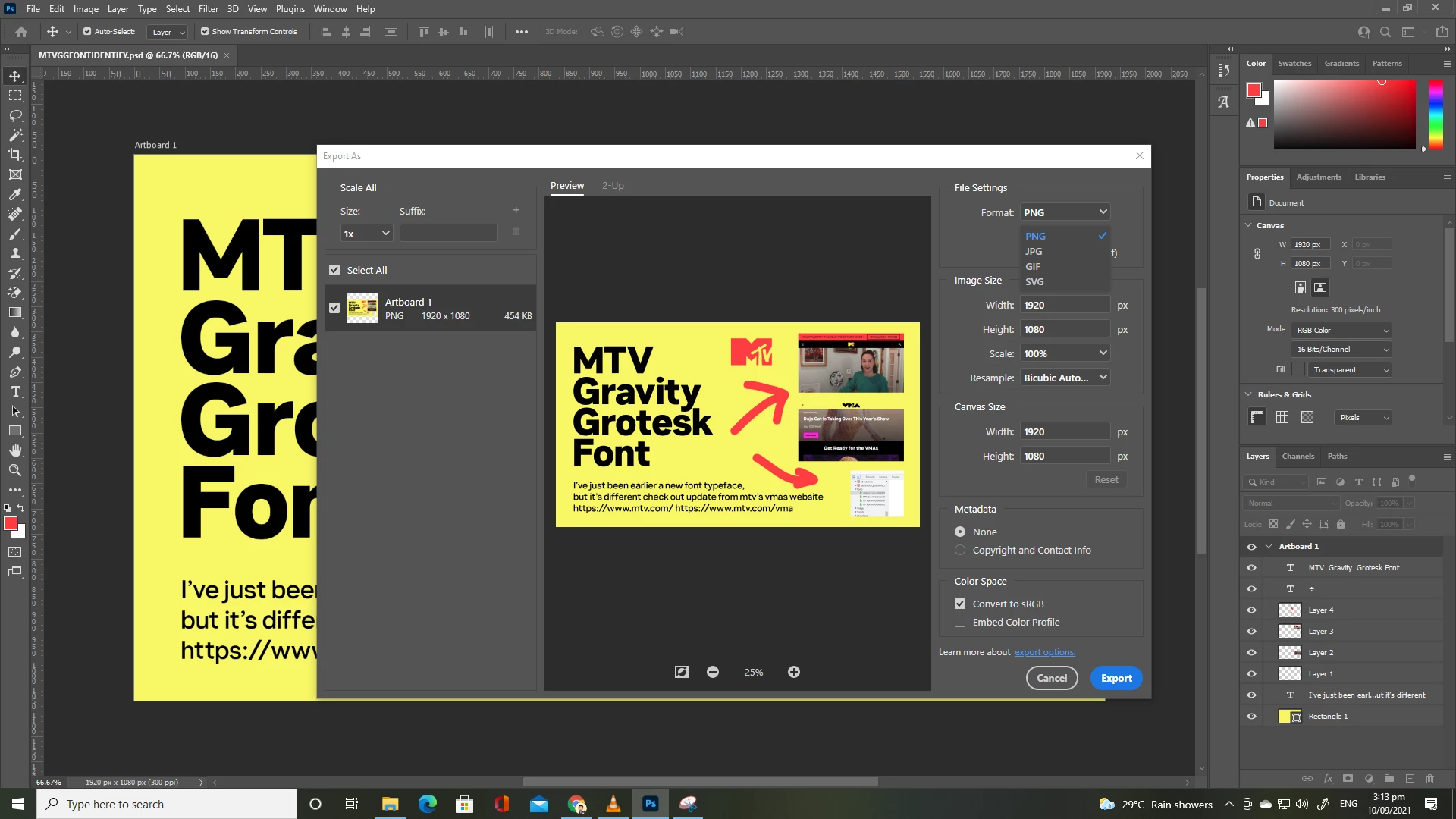Uncheck the Select All checkbox

334,270
